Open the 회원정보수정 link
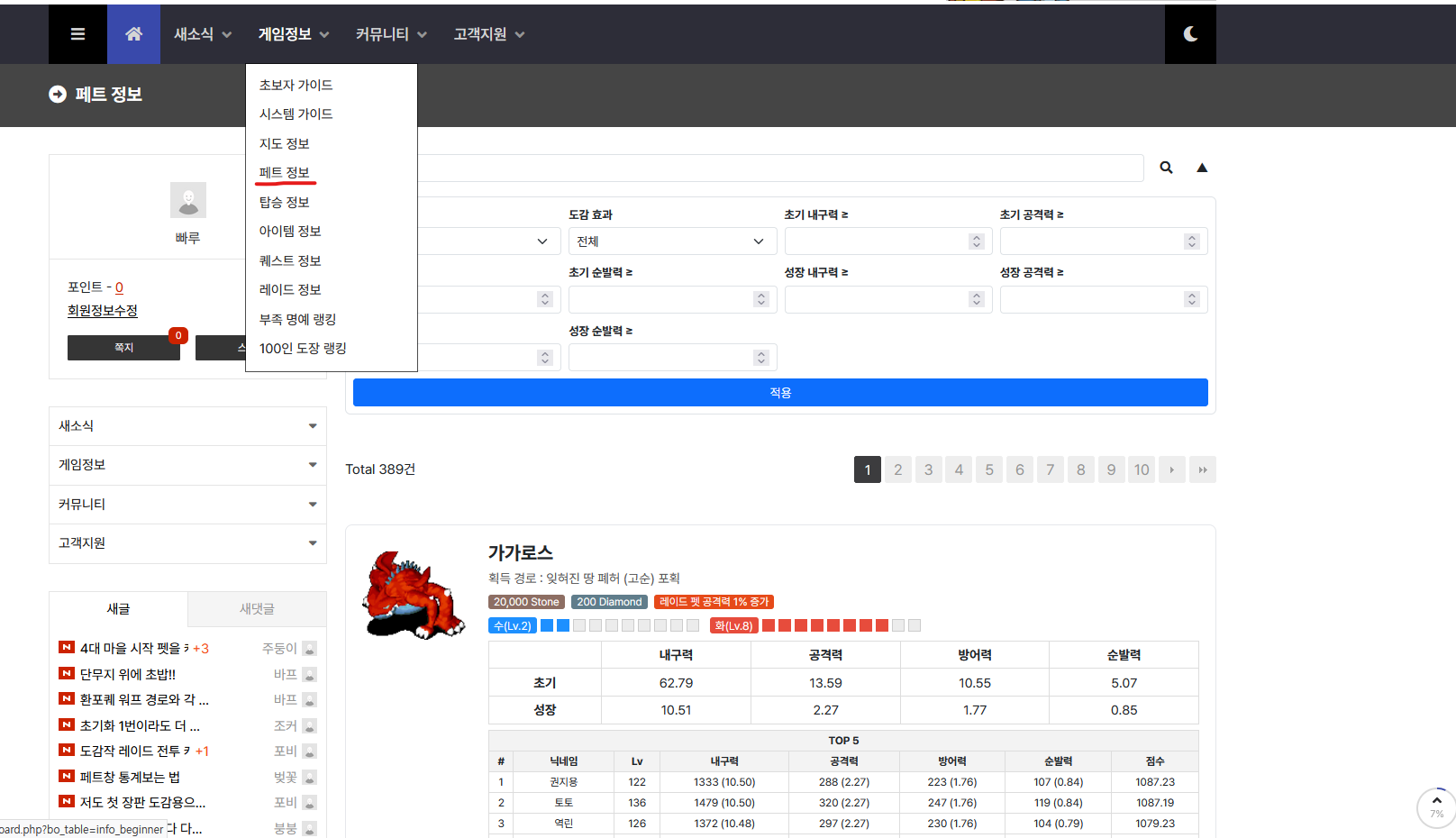 tap(102, 310)
